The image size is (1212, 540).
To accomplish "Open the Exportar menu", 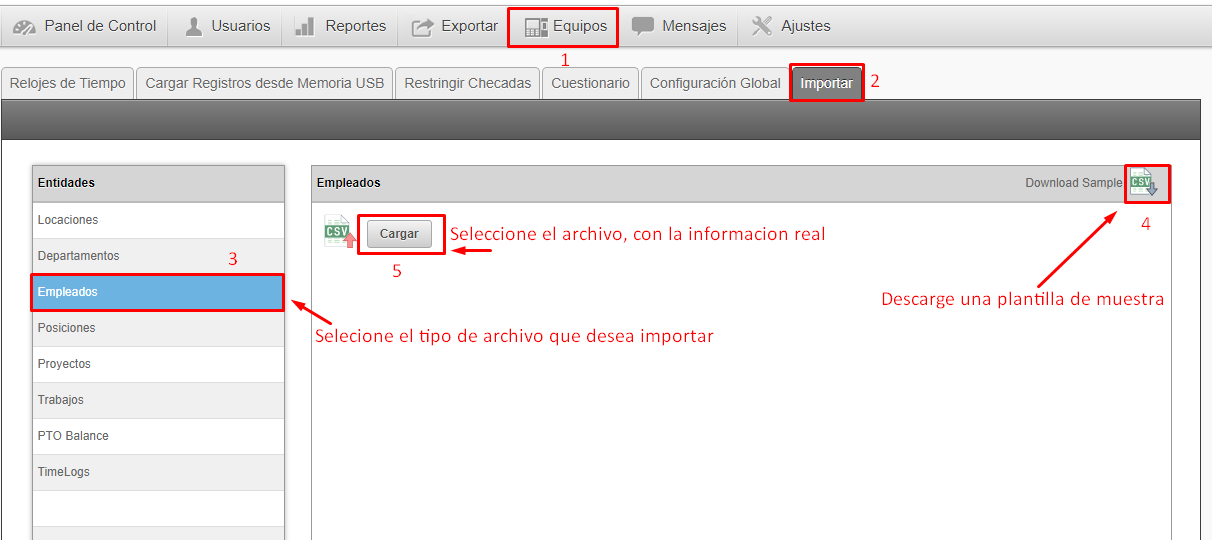I will click(455, 26).
